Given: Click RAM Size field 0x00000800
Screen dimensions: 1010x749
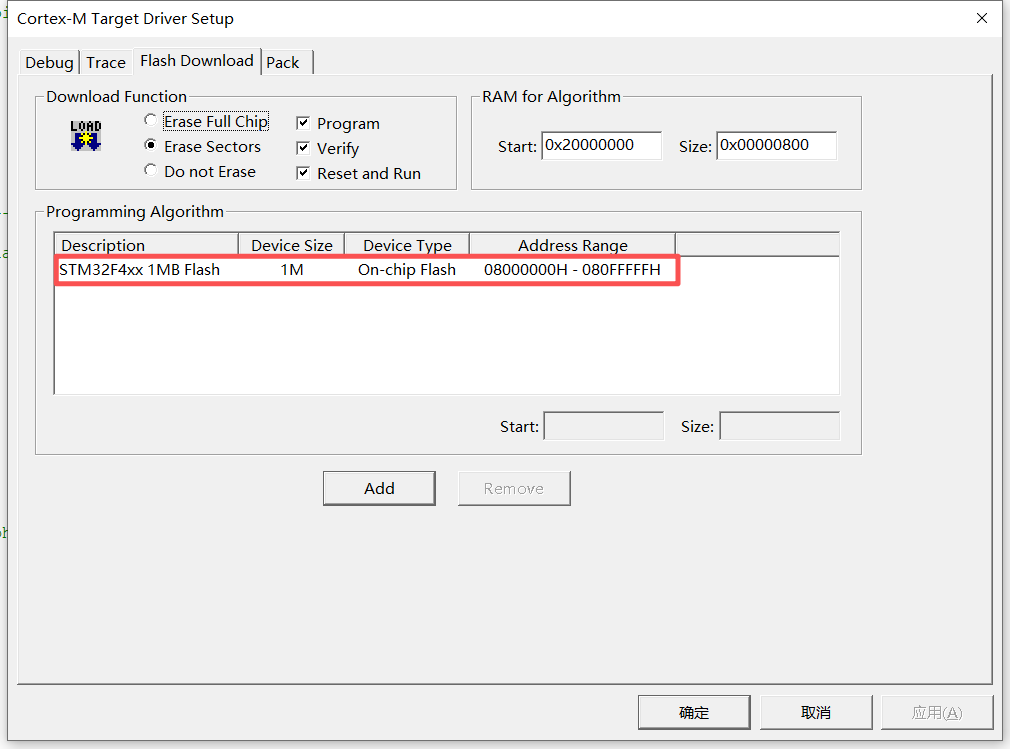Looking at the screenshot, I should (x=777, y=146).
